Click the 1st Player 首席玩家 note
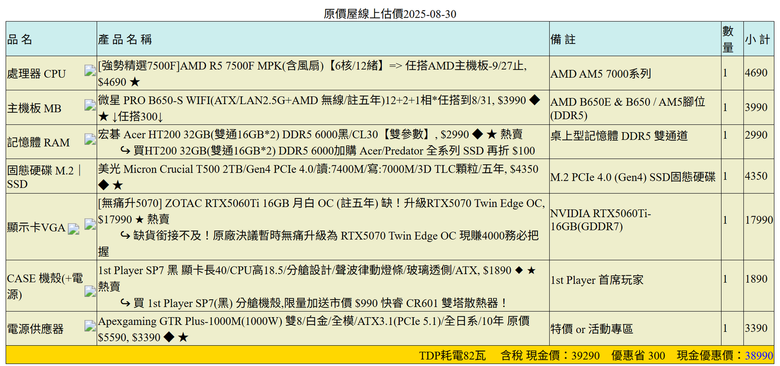Image resolution: width=780 pixels, height=366 pixels. pyautogui.click(x=597, y=280)
